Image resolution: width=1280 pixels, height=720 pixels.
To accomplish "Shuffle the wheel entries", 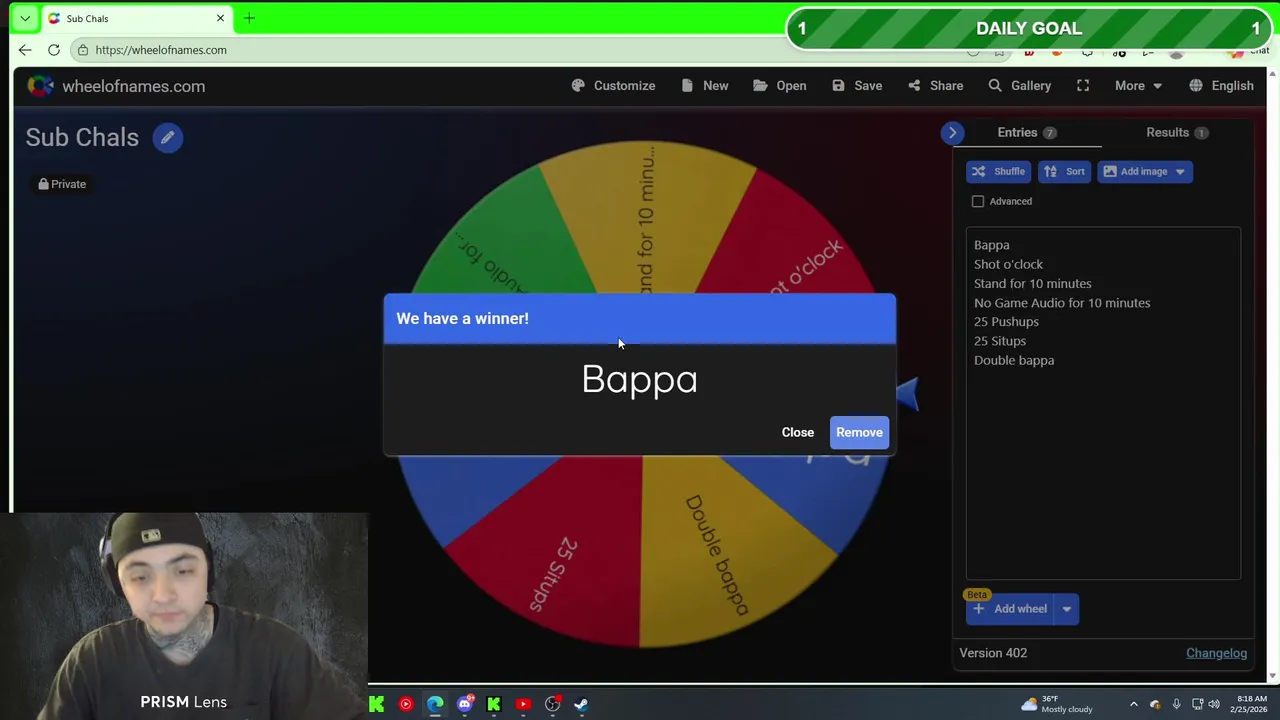I will point(998,171).
